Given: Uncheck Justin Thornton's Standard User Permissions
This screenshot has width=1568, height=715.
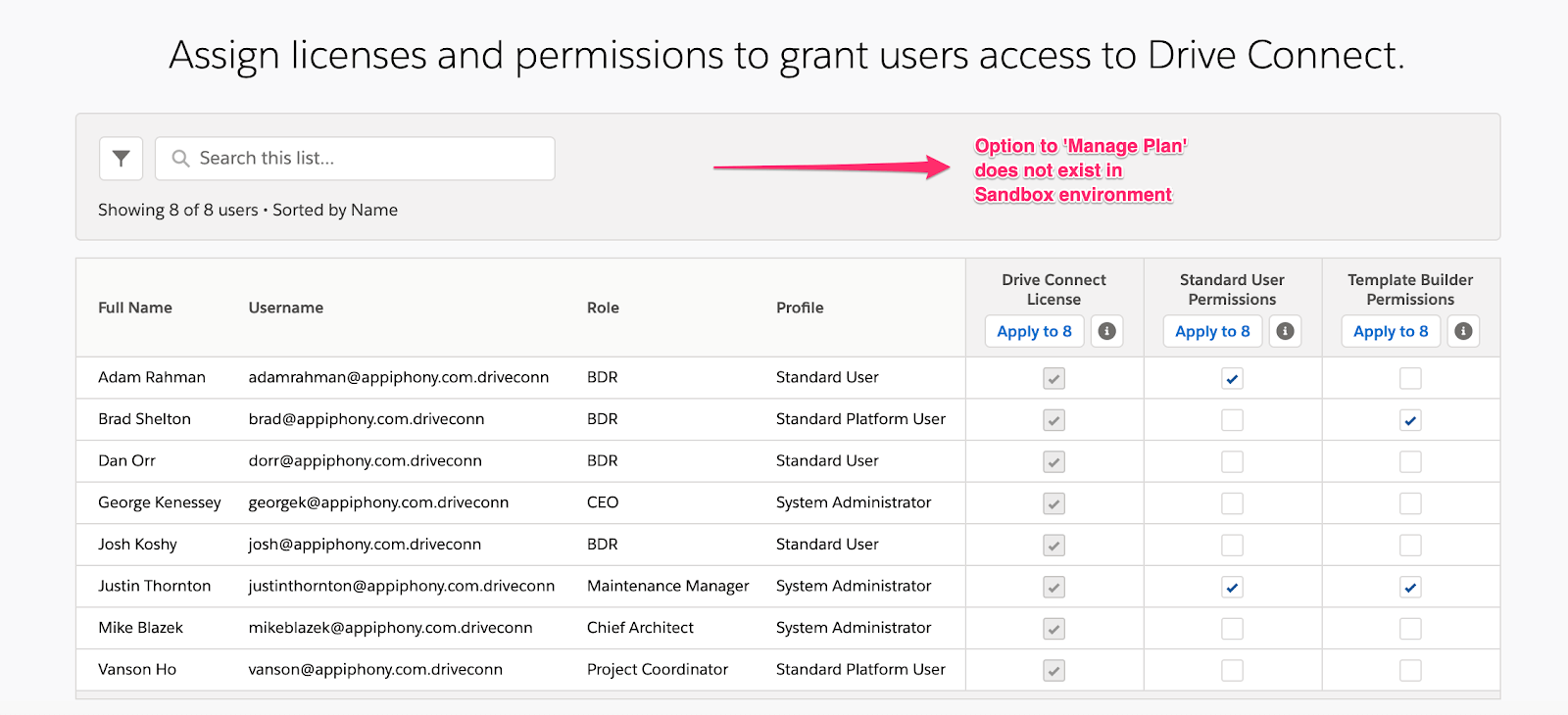Looking at the screenshot, I should click(1233, 587).
